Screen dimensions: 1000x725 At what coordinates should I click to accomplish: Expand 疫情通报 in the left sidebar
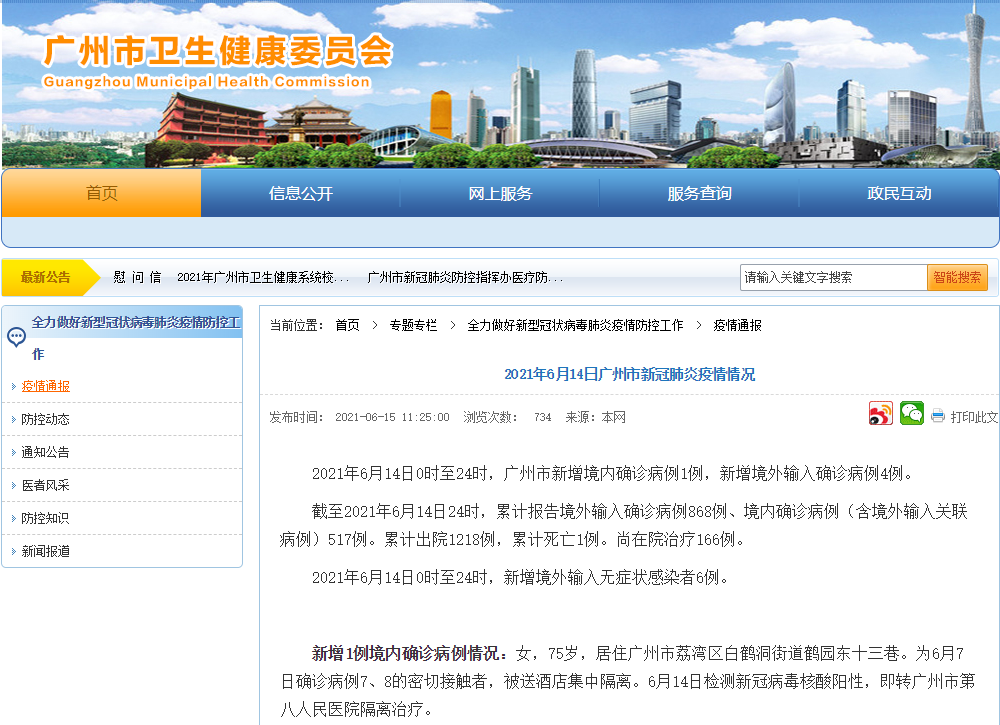click(x=46, y=386)
